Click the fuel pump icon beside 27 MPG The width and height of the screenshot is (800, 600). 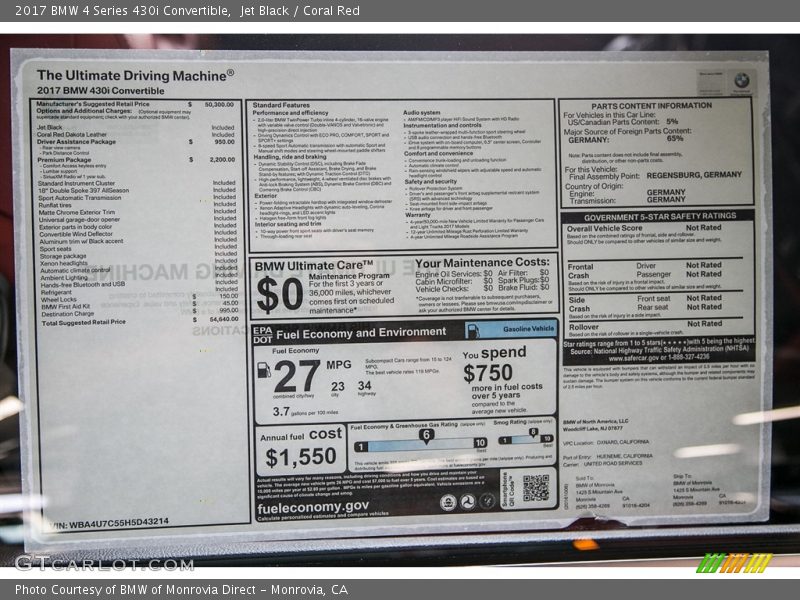pyautogui.click(x=264, y=369)
